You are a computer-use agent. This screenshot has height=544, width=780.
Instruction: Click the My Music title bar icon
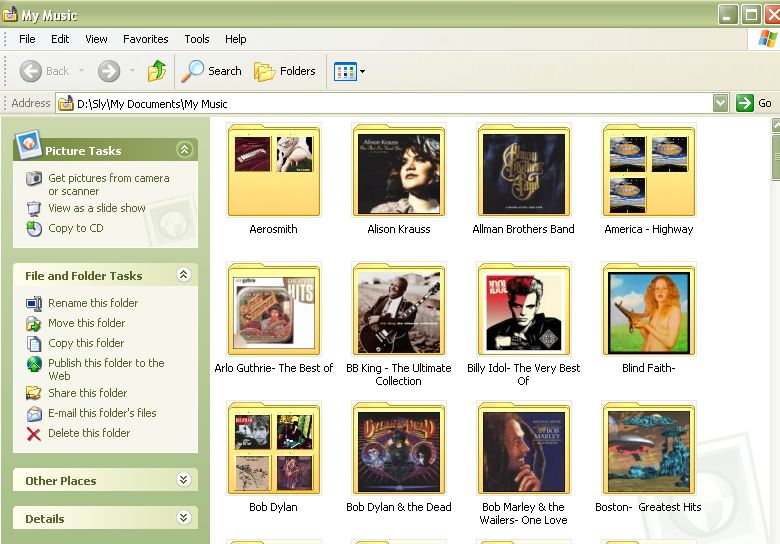point(9,14)
